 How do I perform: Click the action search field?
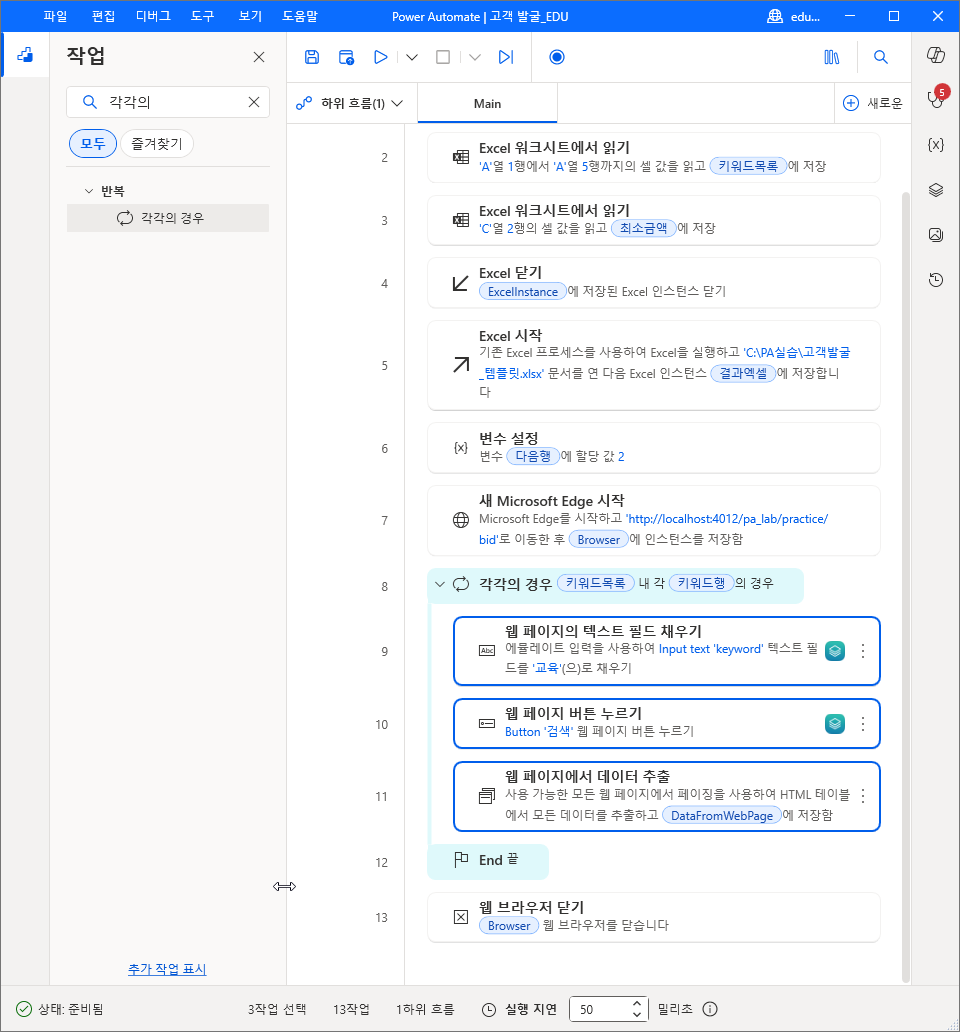pos(168,102)
